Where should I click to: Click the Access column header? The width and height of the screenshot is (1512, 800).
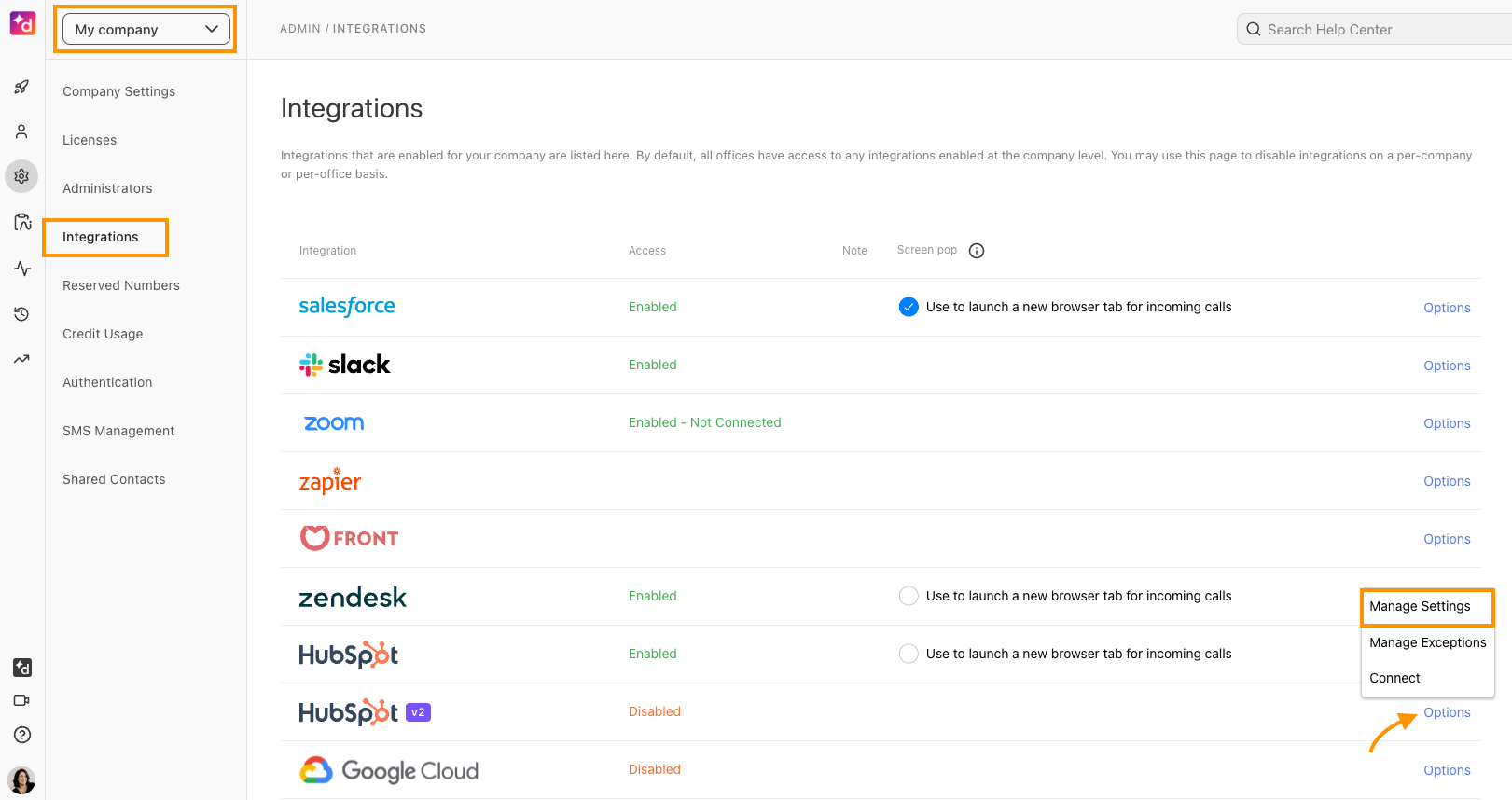647,251
